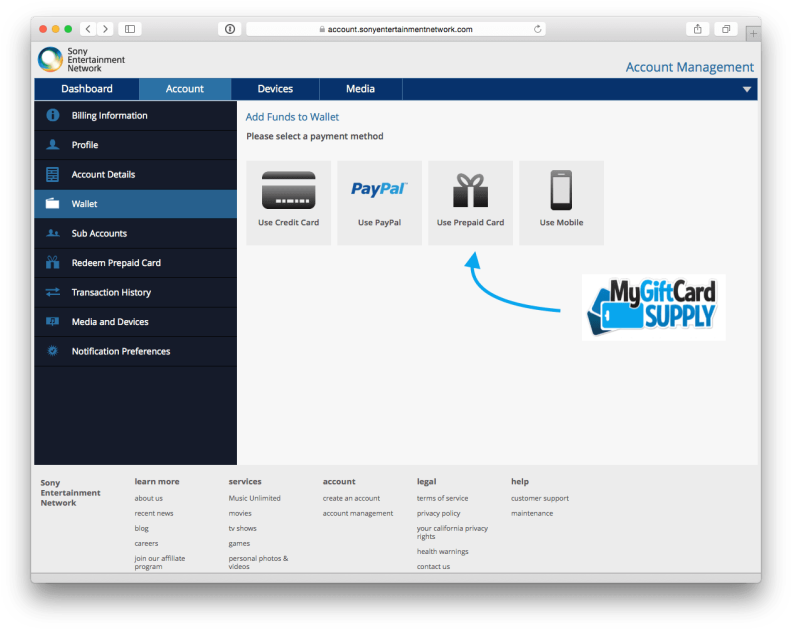This screenshot has width=791, height=629.
Task: Switch to the Devices tab
Action: [x=275, y=89]
